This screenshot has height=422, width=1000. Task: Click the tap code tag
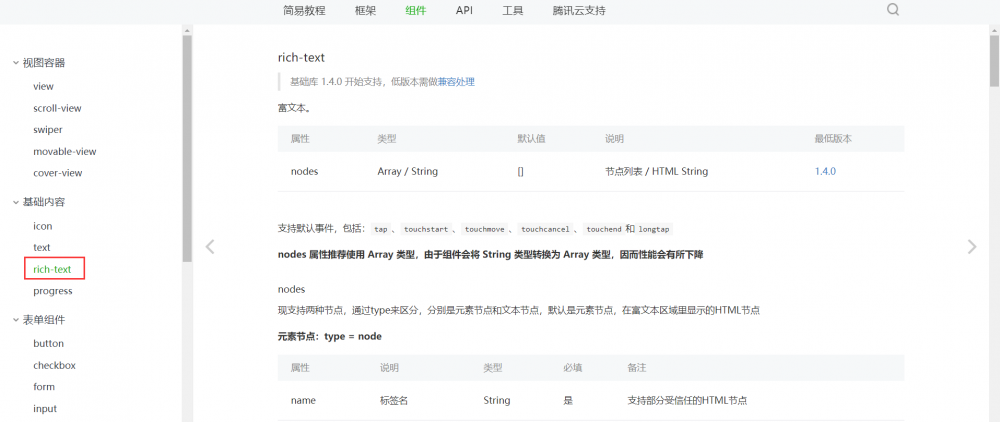point(381,229)
